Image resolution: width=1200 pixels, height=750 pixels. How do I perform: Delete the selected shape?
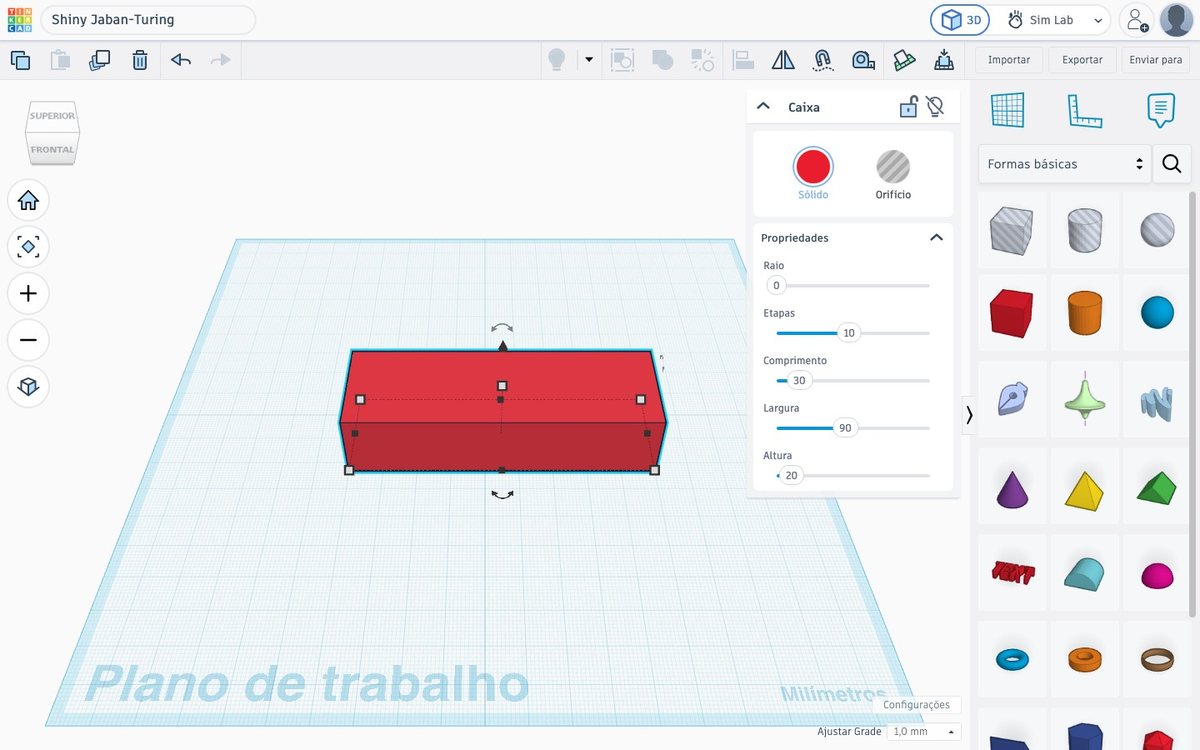tap(140, 60)
